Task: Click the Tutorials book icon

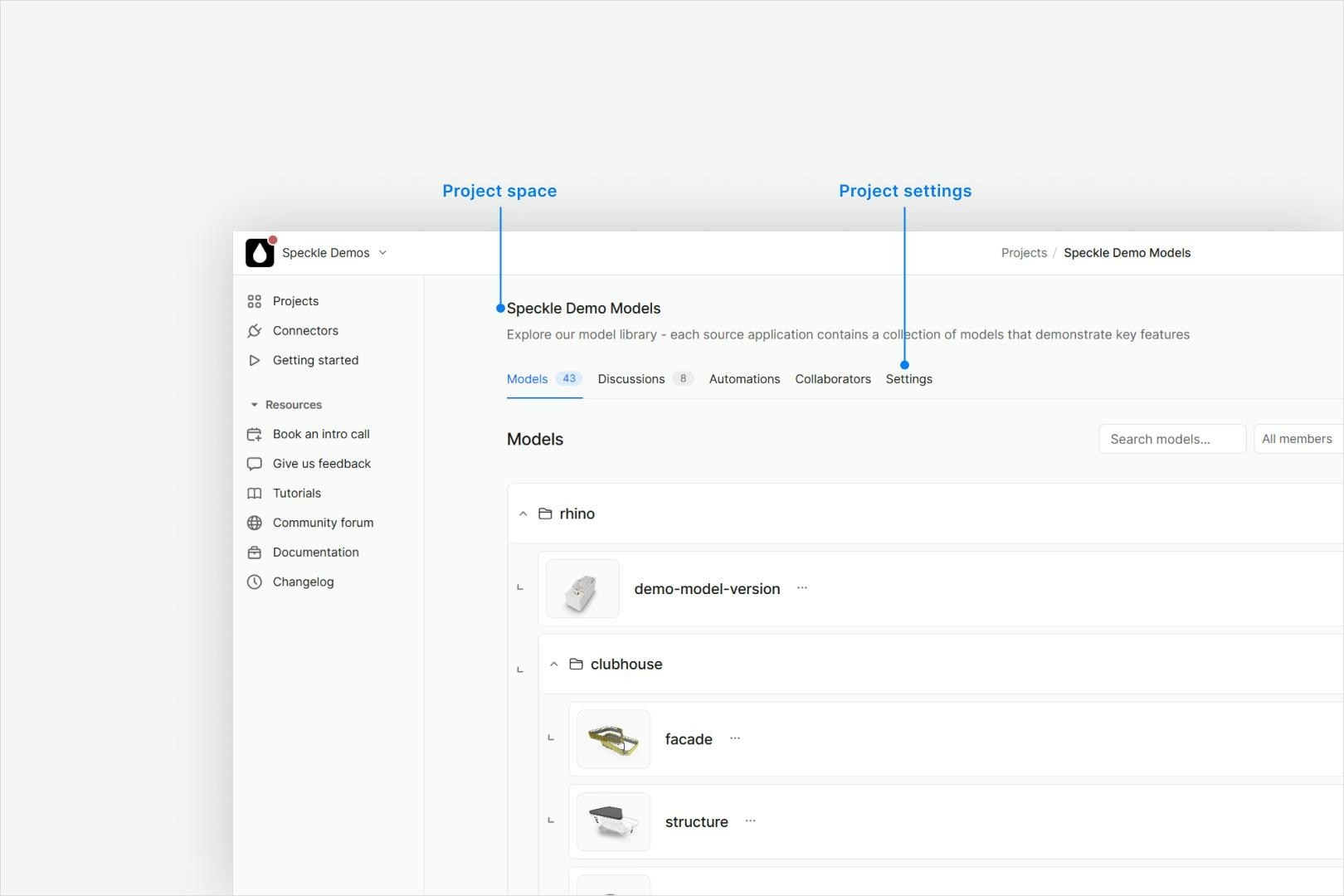Action: pos(255,494)
